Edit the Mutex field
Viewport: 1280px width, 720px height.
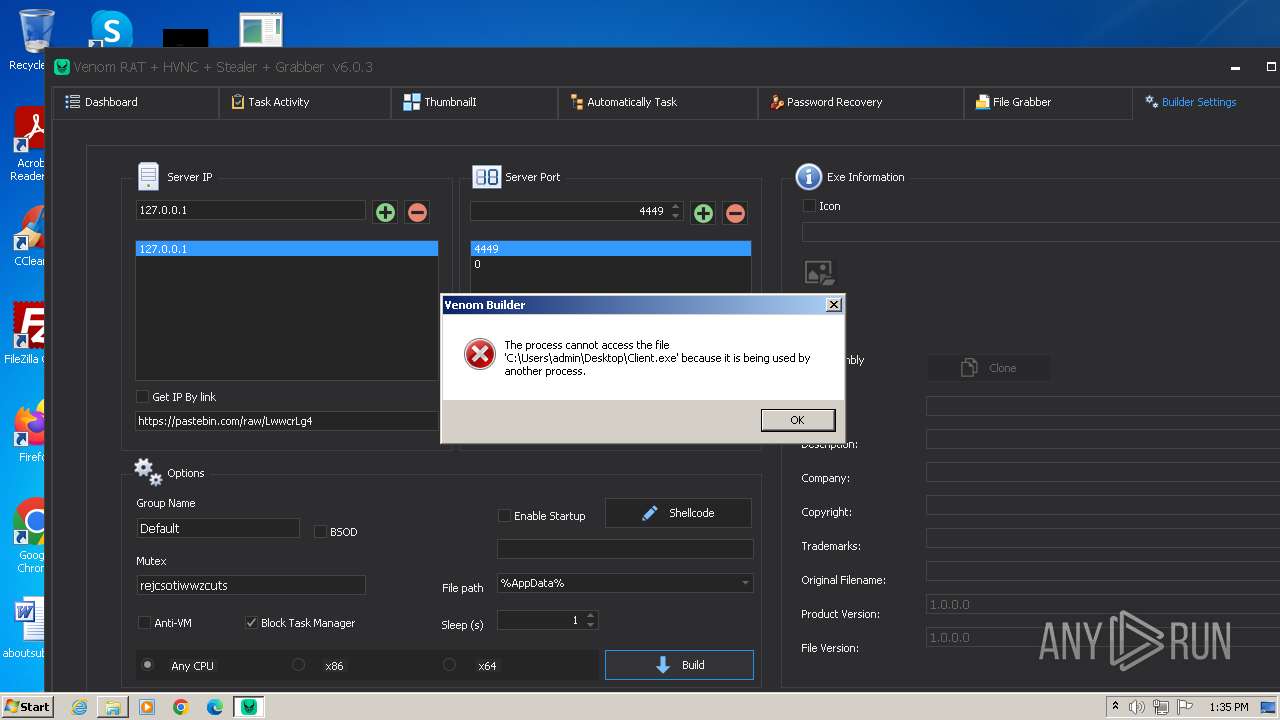251,585
